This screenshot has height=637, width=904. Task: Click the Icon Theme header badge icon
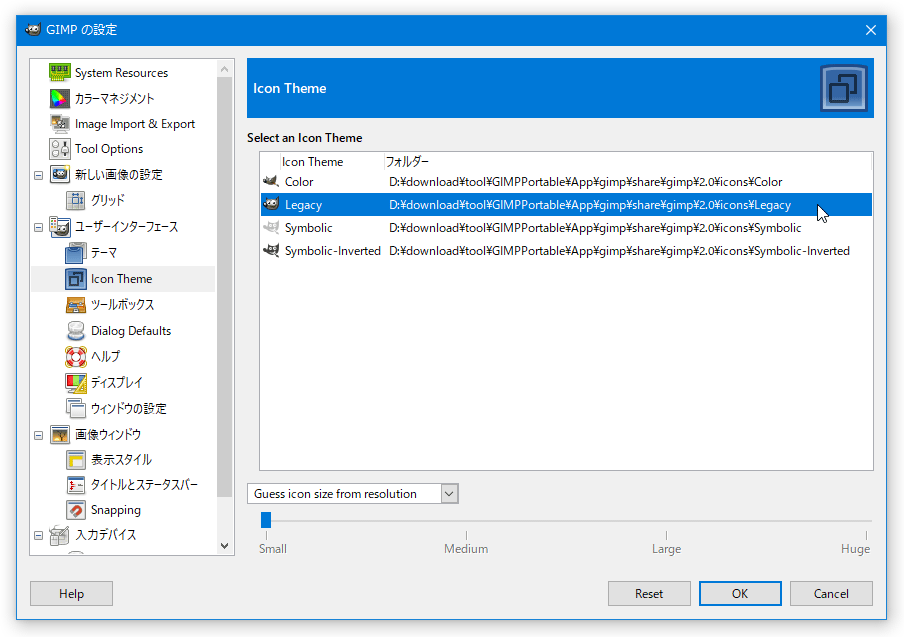point(843,88)
